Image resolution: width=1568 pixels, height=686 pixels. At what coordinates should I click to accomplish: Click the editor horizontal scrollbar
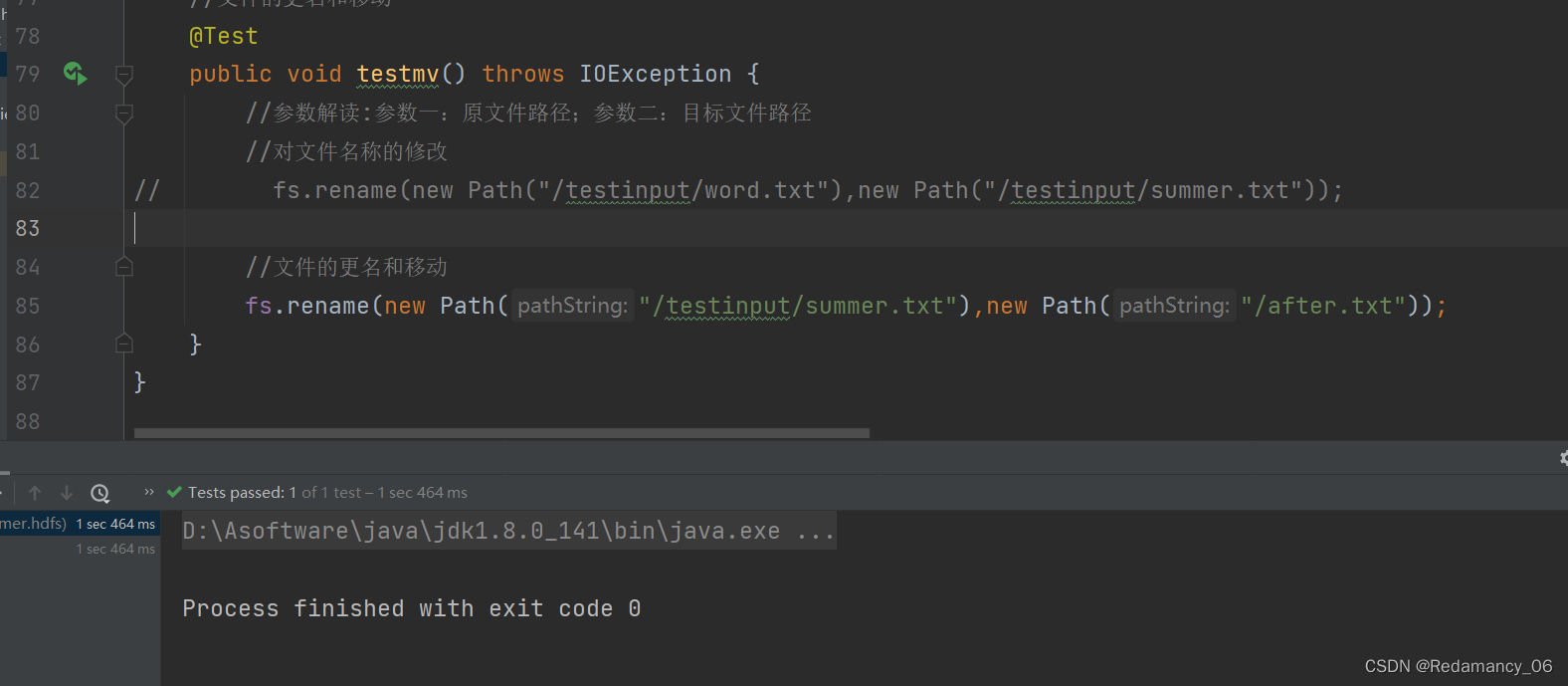[501, 433]
